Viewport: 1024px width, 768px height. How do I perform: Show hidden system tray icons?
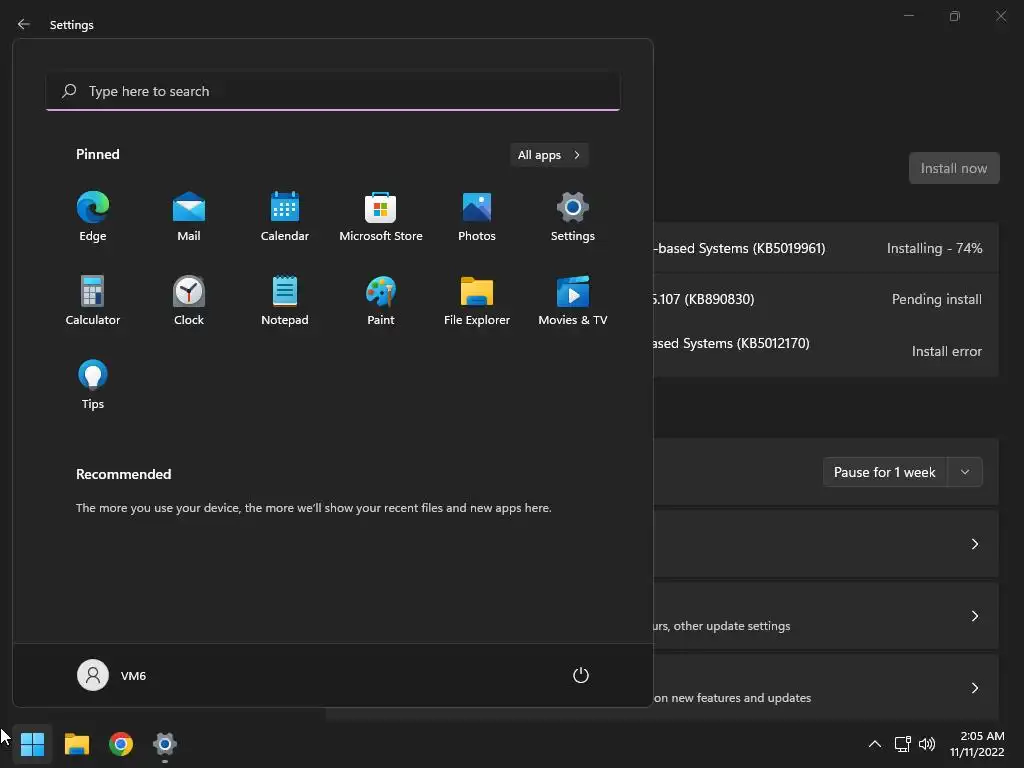point(874,744)
